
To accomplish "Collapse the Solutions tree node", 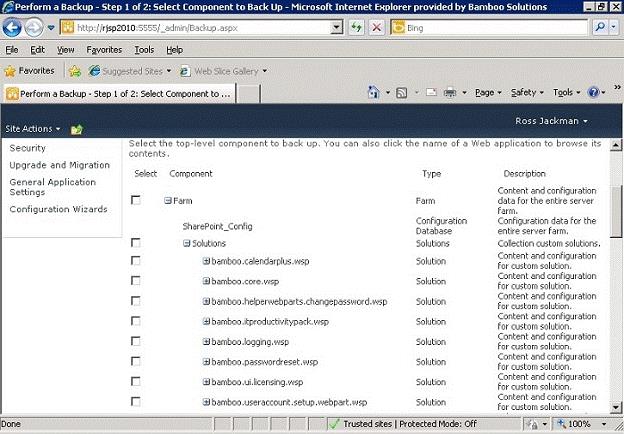I will click(187, 243).
